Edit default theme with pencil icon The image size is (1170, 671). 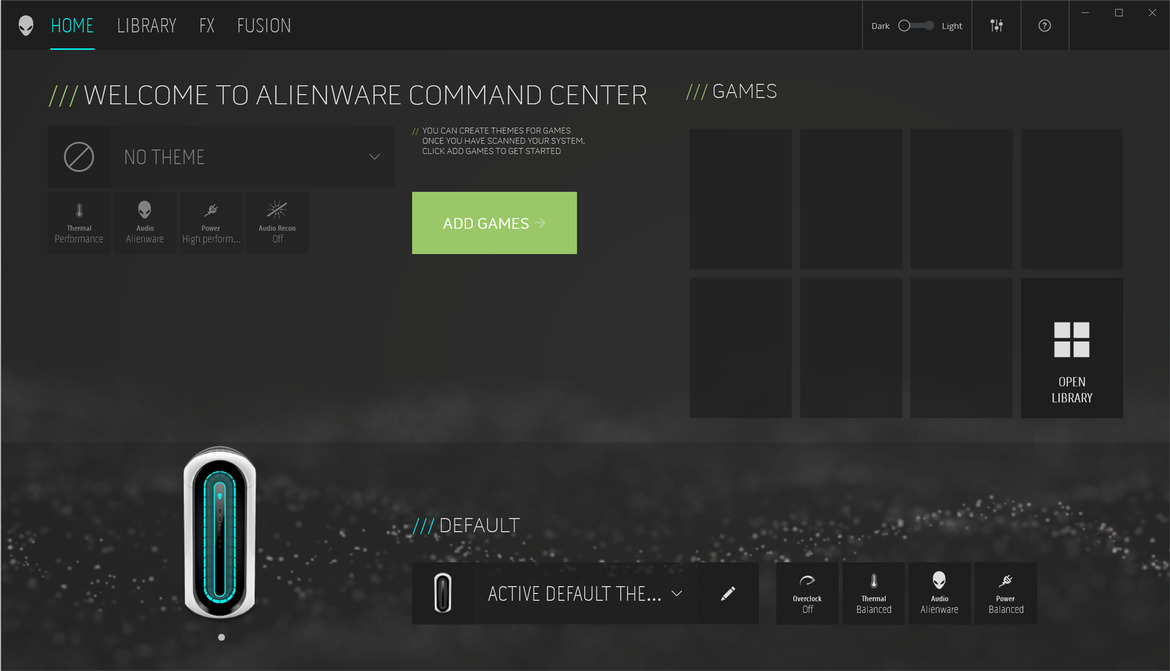click(728, 593)
